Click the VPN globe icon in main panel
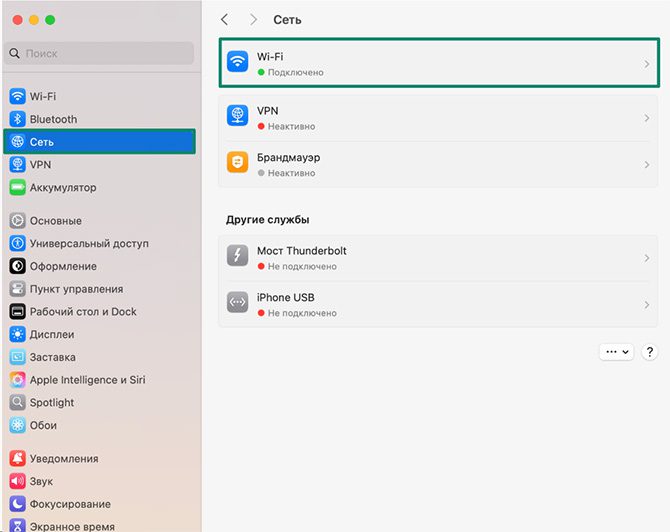This screenshot has height=532, width=670. click(x=238, y=115)
